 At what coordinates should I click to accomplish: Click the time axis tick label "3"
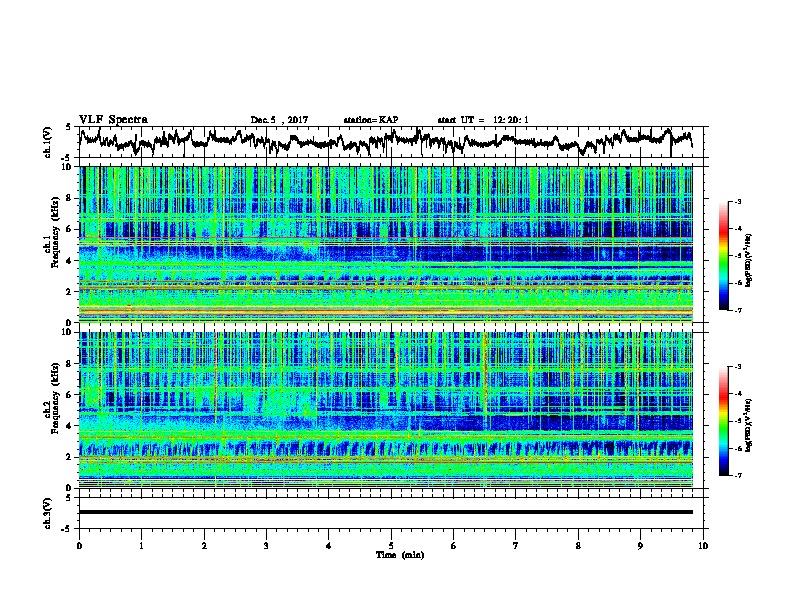tap(266, 546)
